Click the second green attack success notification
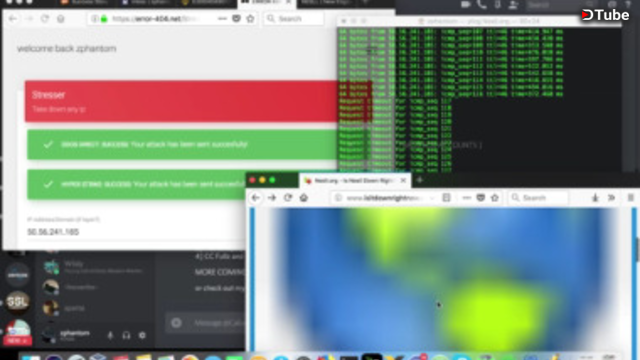The width and height of the screenshot is (640, 360). click(x=137, y=184)
